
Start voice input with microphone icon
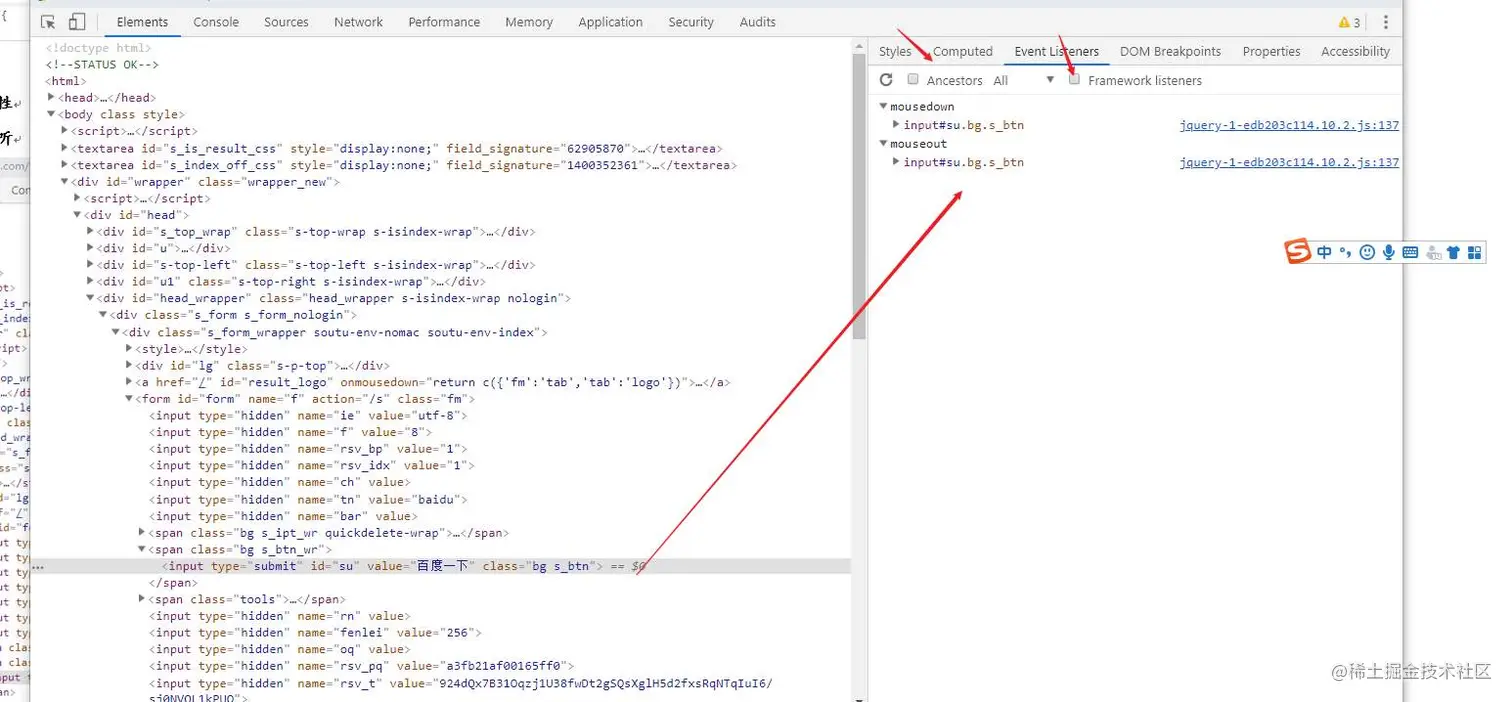[x=1389, y=253]
